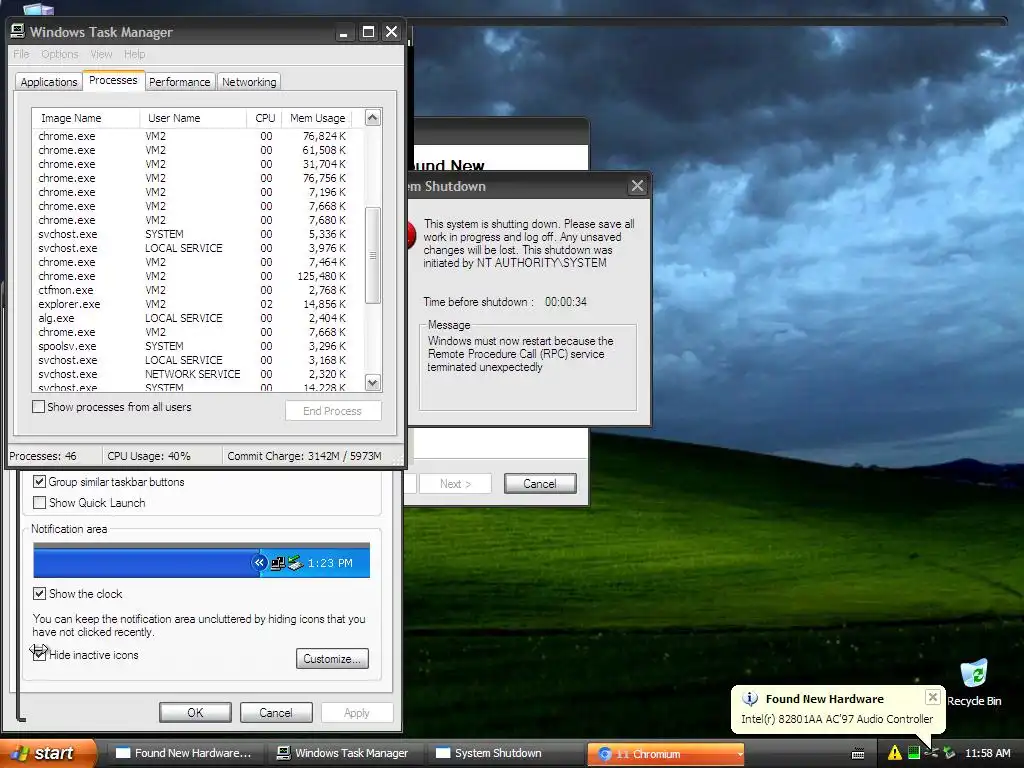Open the Options menu in Task Manager

(59, 54)
